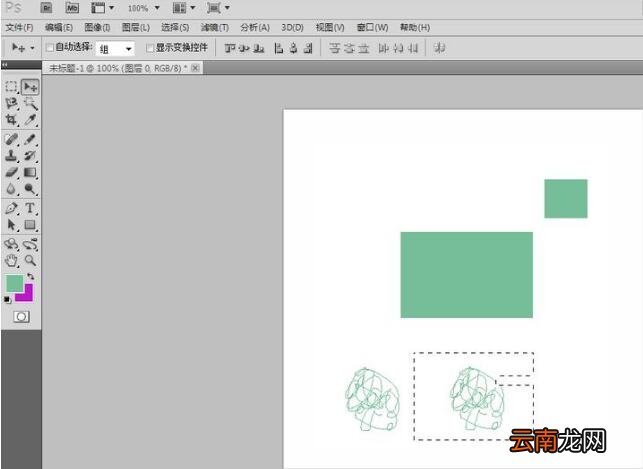
Task: Select the Spot Healing Brush tool
Action: 11,139
